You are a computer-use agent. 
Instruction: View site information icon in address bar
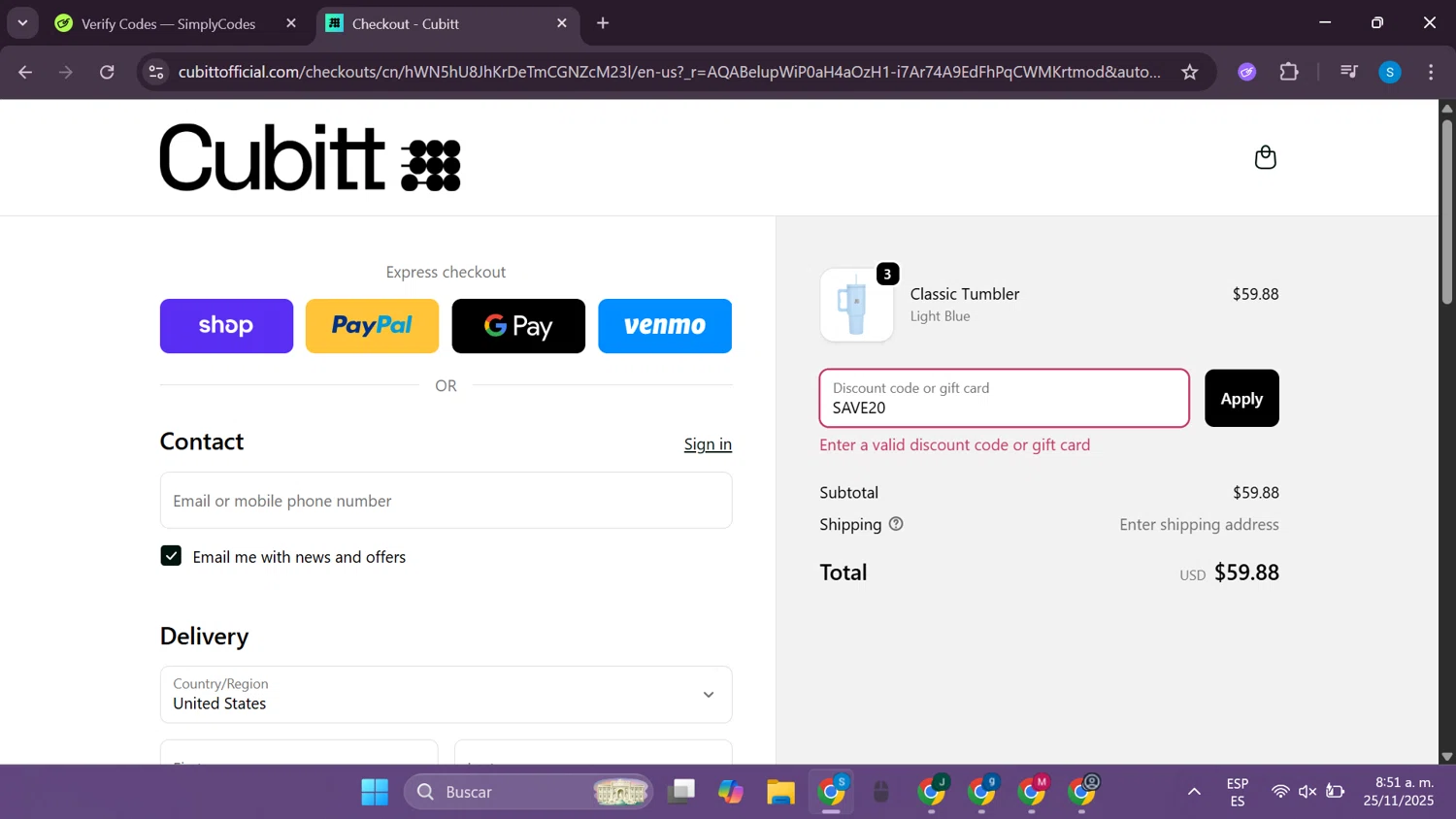click(156, 72)
